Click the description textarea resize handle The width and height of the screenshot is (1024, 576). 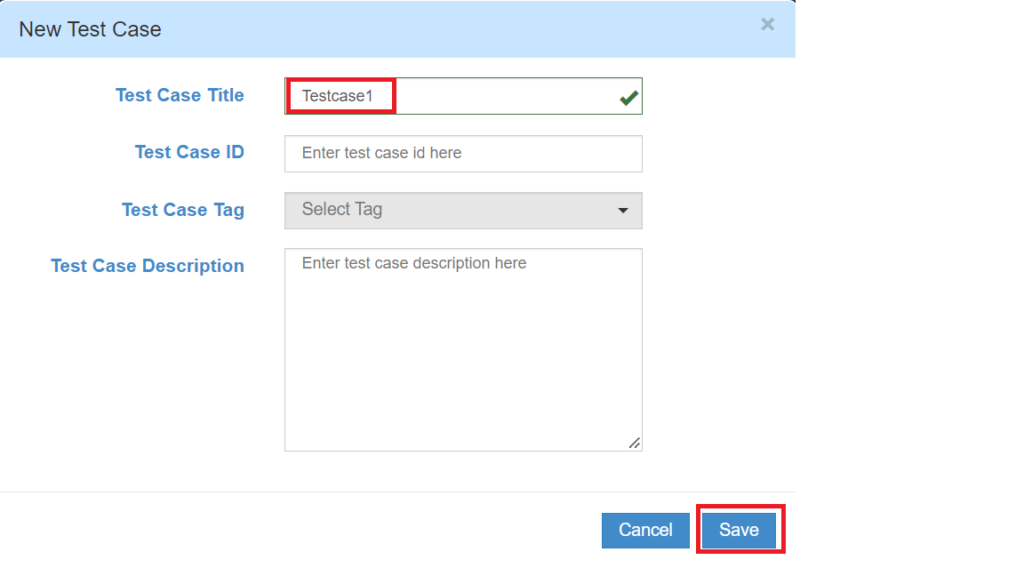(x=634, y=443)
